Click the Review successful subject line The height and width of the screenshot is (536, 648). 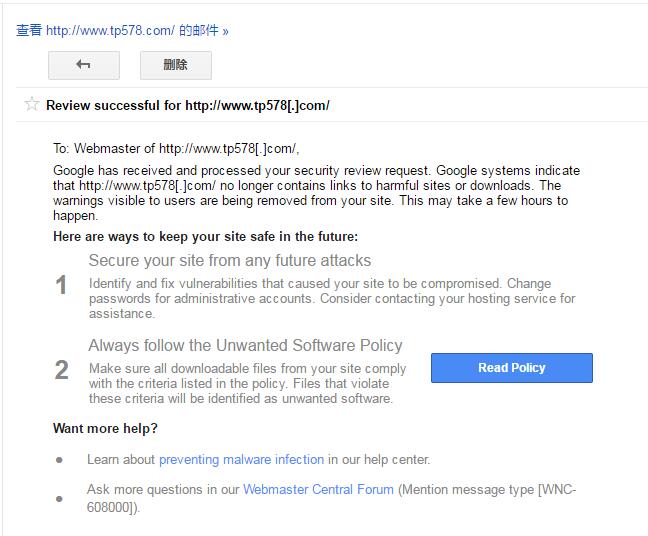pos(188,105)
